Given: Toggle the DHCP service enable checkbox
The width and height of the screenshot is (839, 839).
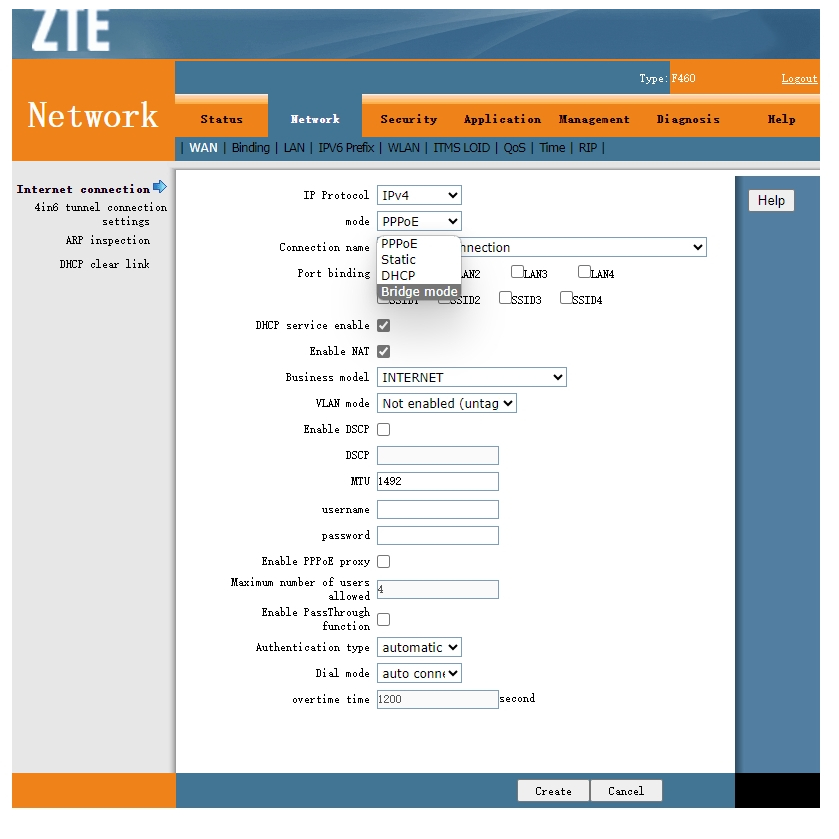Looking at the screenshot, I should [383, 325].
